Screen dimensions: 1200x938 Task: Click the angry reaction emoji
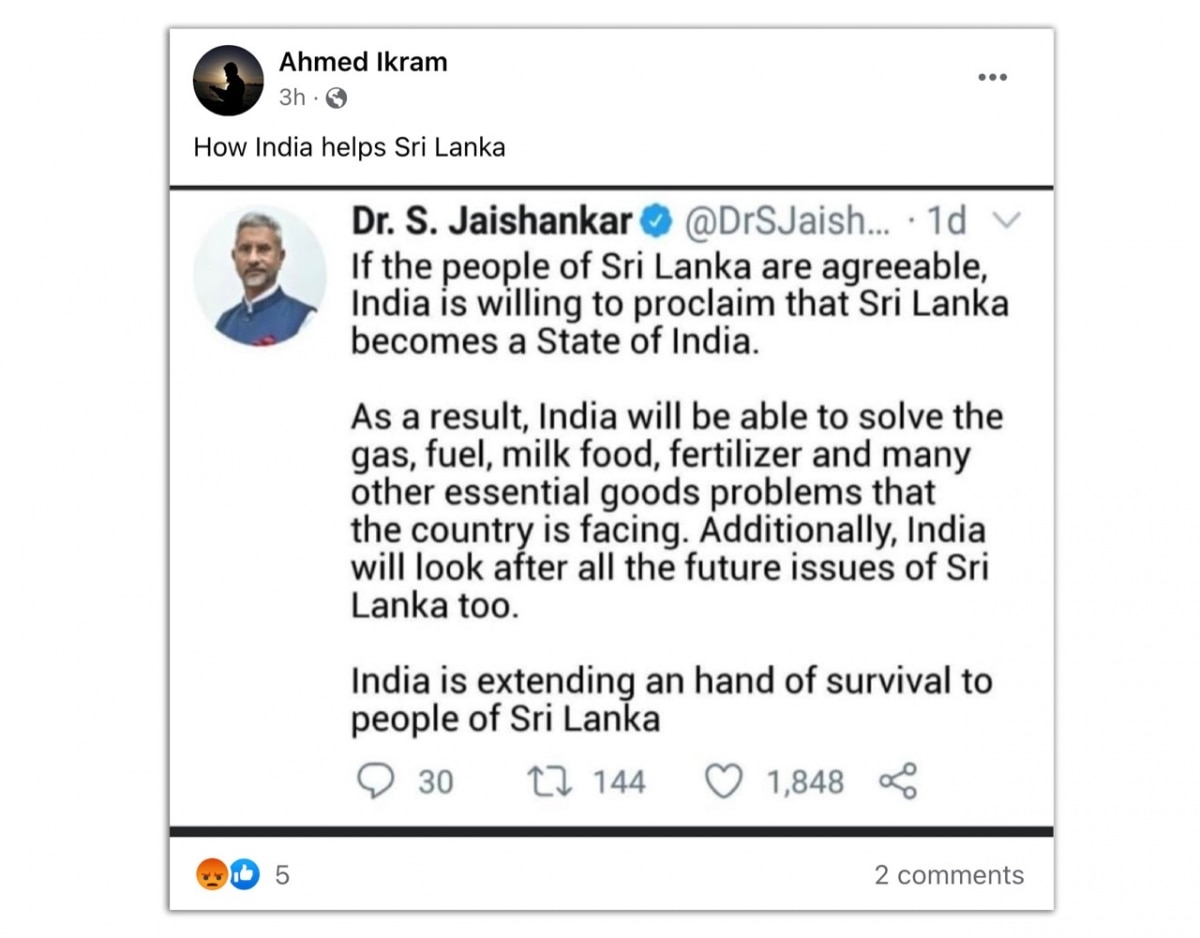coord(211,875)
